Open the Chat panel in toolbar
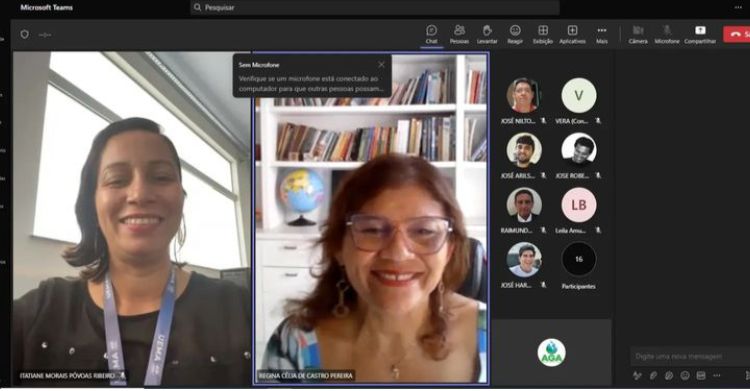This screenshot has height=391, width=750. coord(431,34)
